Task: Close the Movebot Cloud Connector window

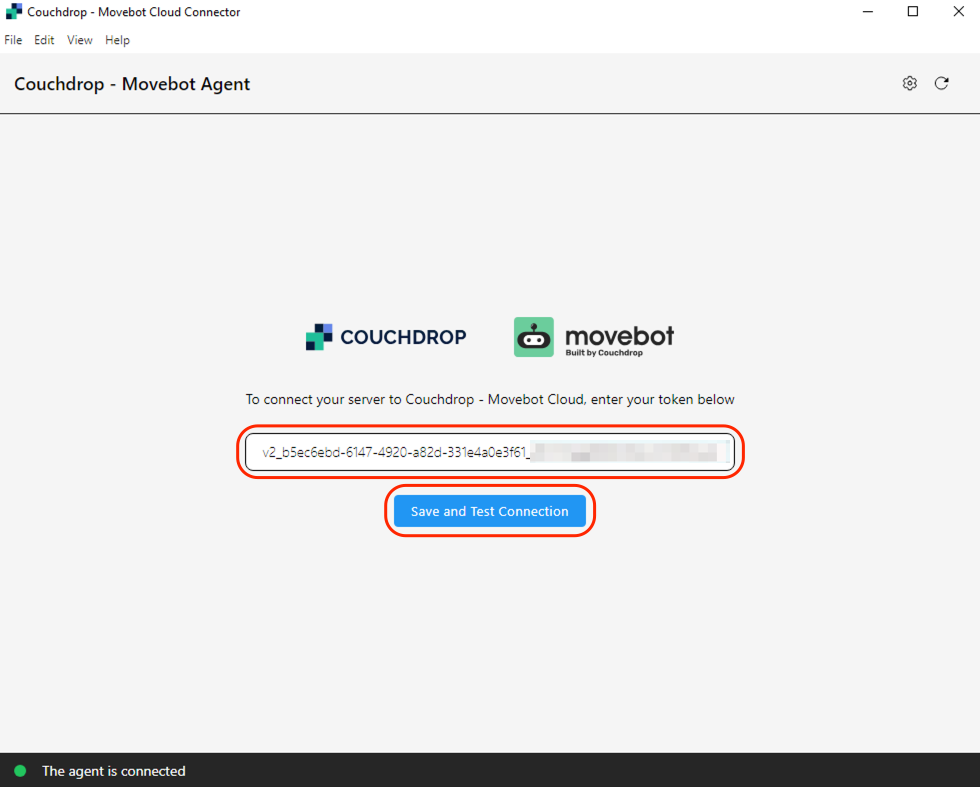Action: point(958,12)
